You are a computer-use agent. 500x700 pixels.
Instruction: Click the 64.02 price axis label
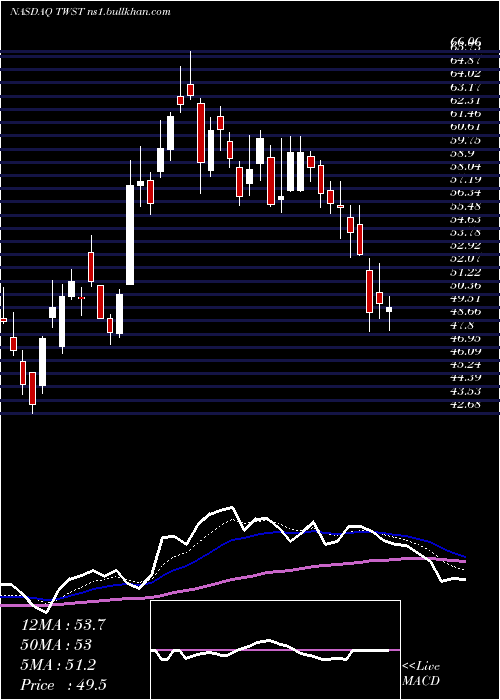466,74
